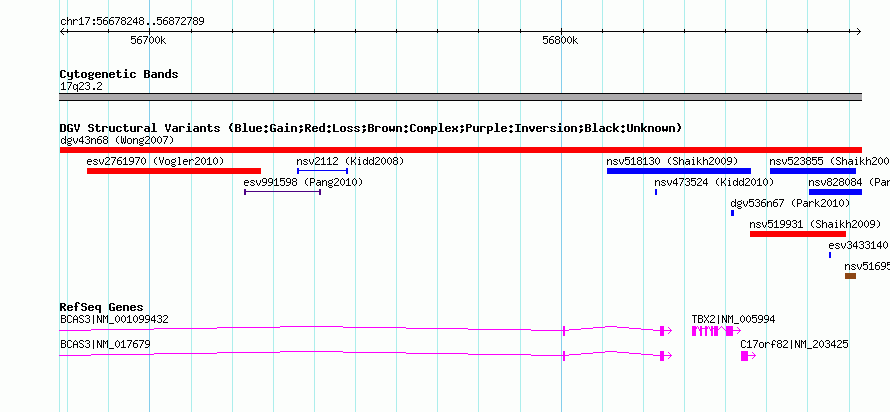This screenshot has height=412, width=890.
Task: Open the nsv519931 (Shaikh2009) label
Action: tap(815, 224)
